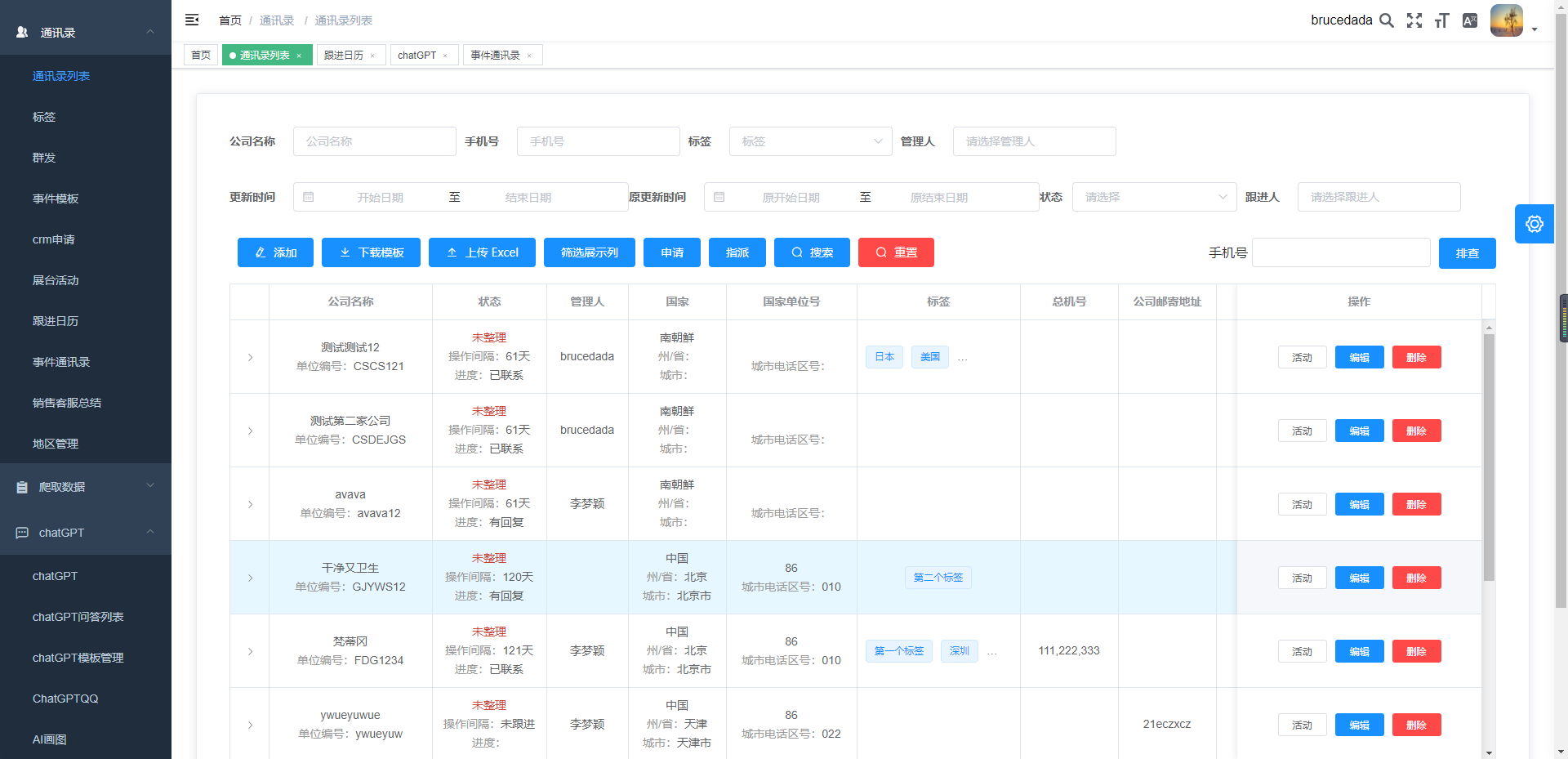The height and width of the screenshot is (759, 1568).
Task: Open 事件模板 in the sidebar menu
Action: click(86, 199)
